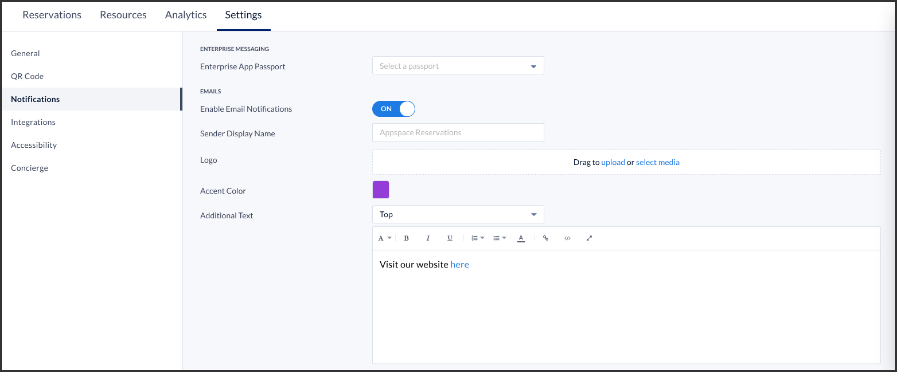Click the upload link for Logo

click(x=613, y=163)
